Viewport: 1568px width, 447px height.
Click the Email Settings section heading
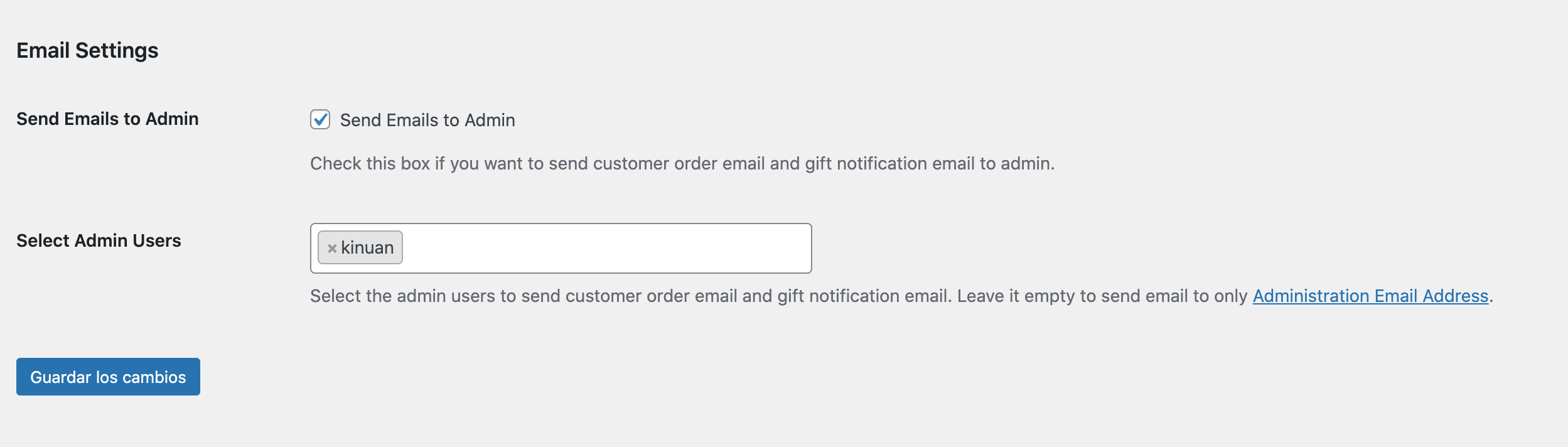87,50
